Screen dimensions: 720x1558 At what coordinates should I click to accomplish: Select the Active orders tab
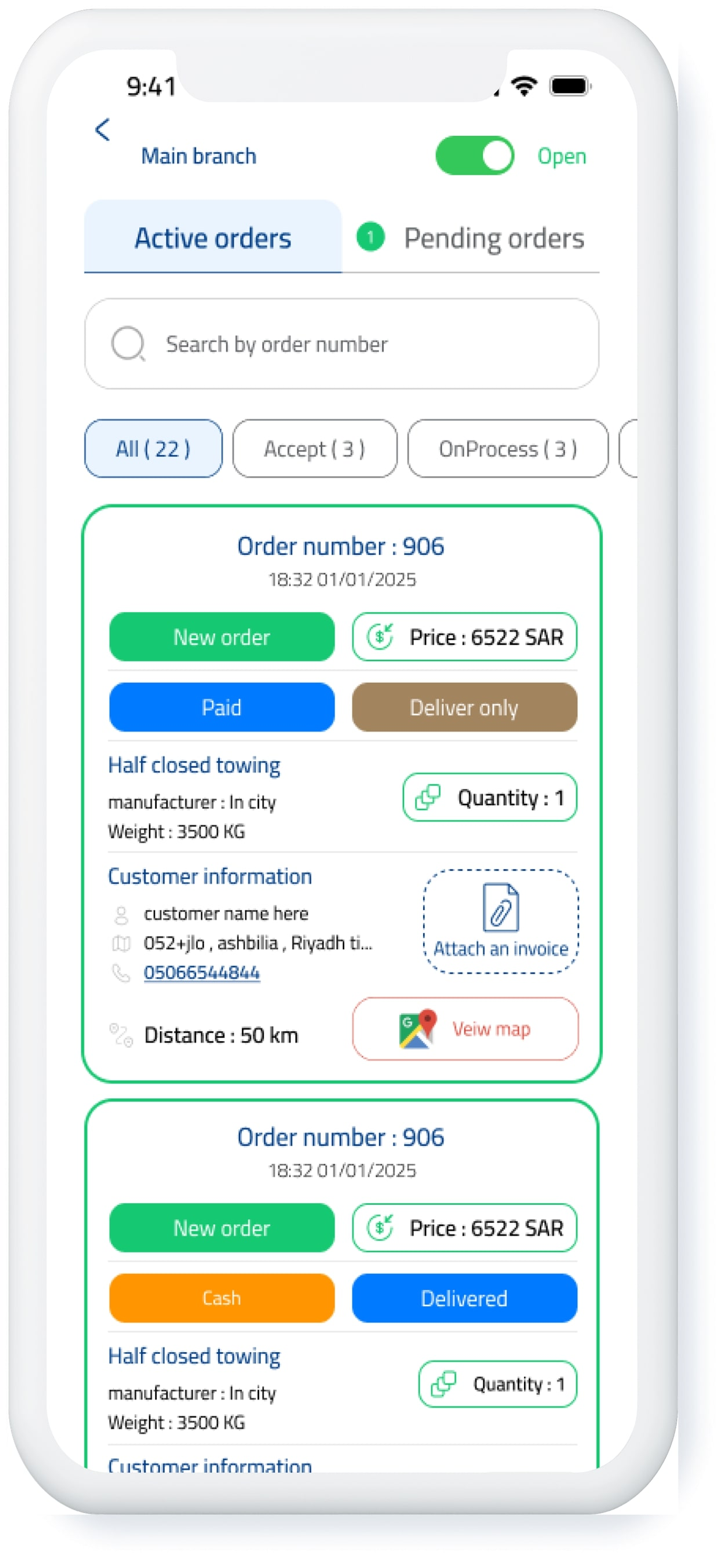pyautogui.click(x=212, y=238)
